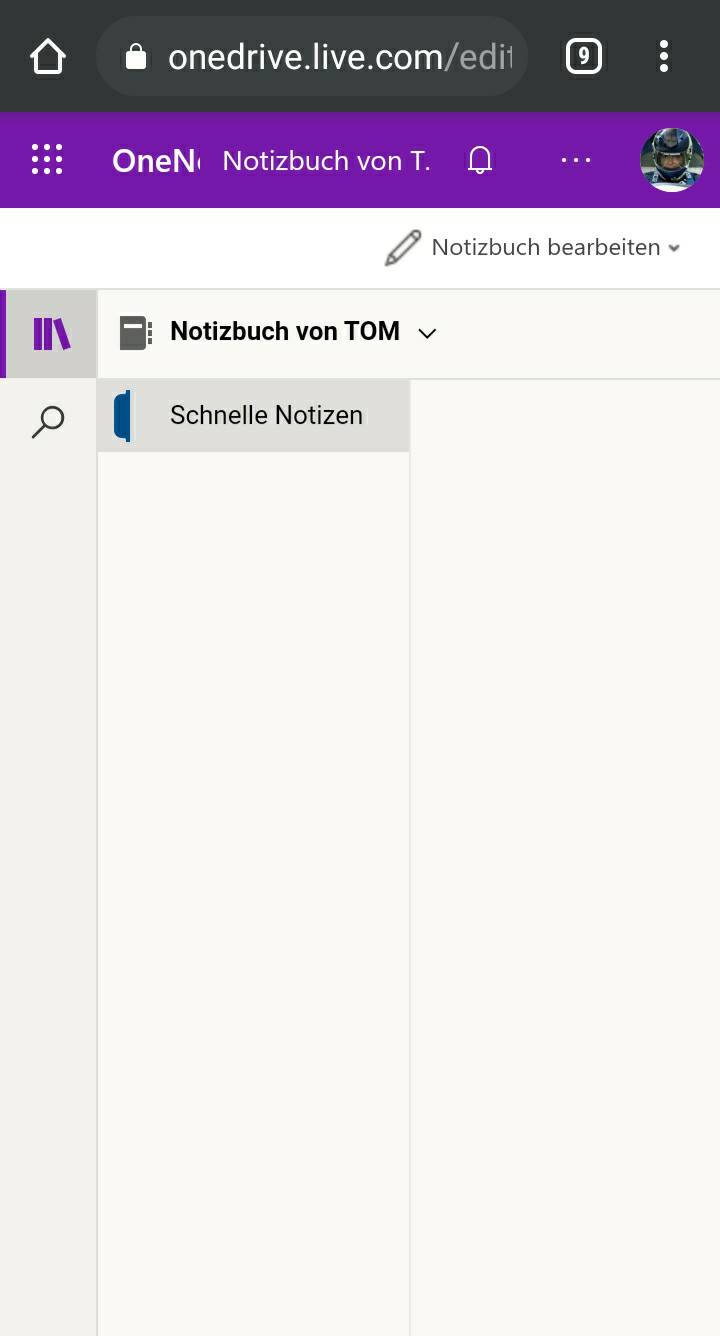Open the header ellipsis more options

click(x=576, y=160)
